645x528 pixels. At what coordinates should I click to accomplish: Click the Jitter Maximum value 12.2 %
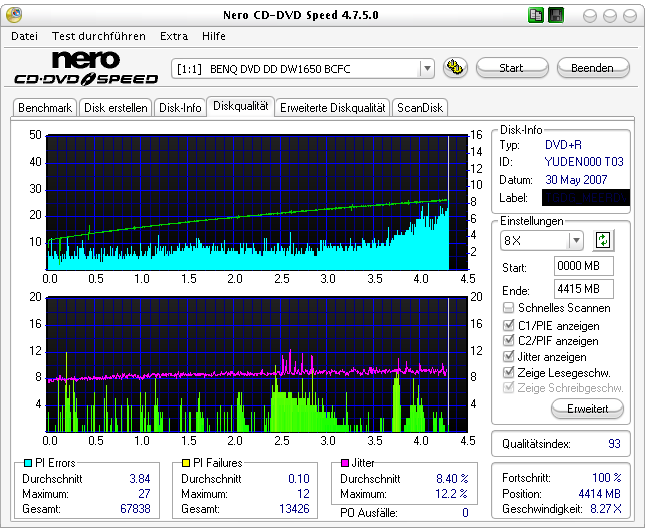pos(451,493)
